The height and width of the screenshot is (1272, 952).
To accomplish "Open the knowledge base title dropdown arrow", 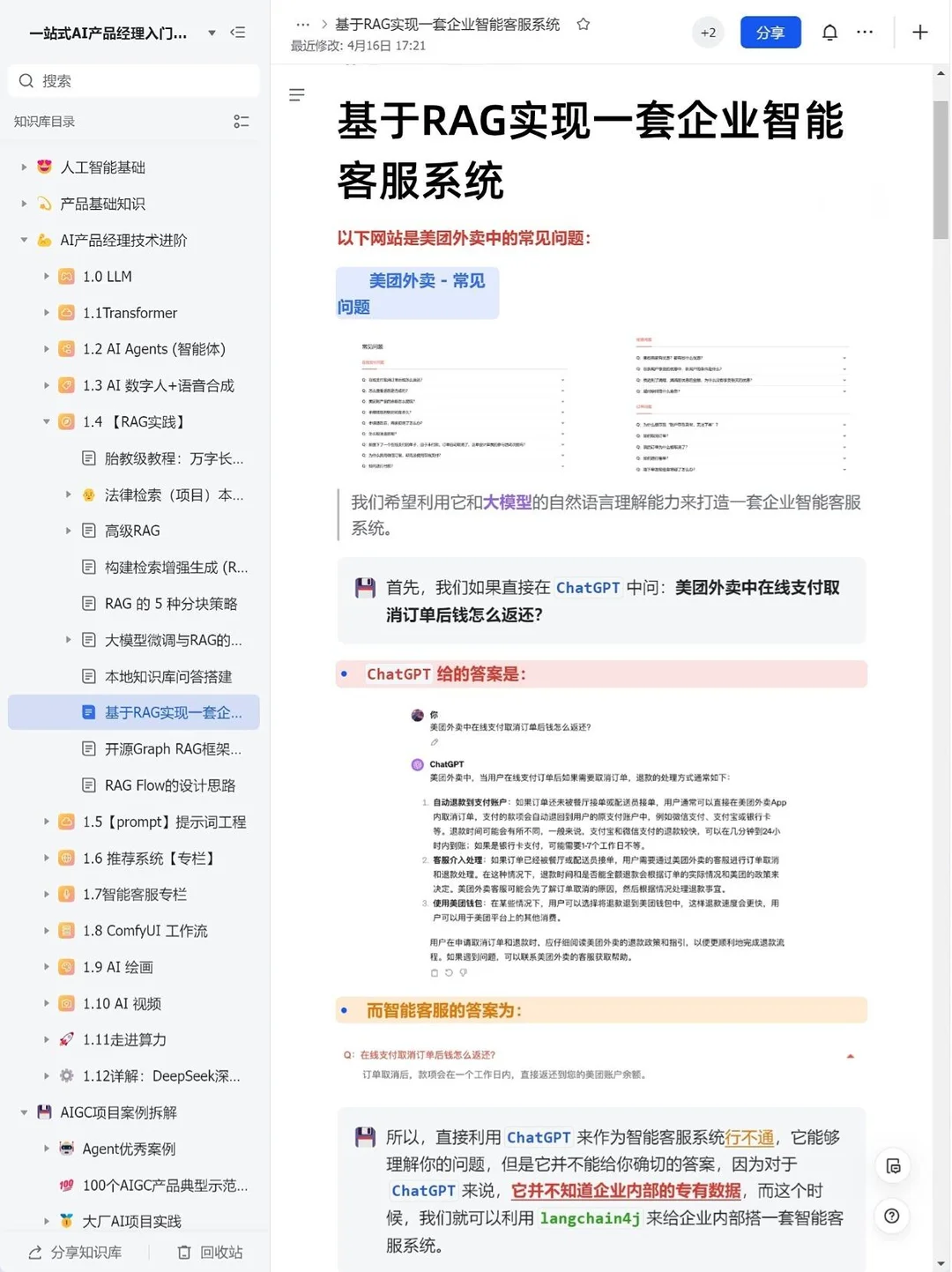I will tap(212, 33).
